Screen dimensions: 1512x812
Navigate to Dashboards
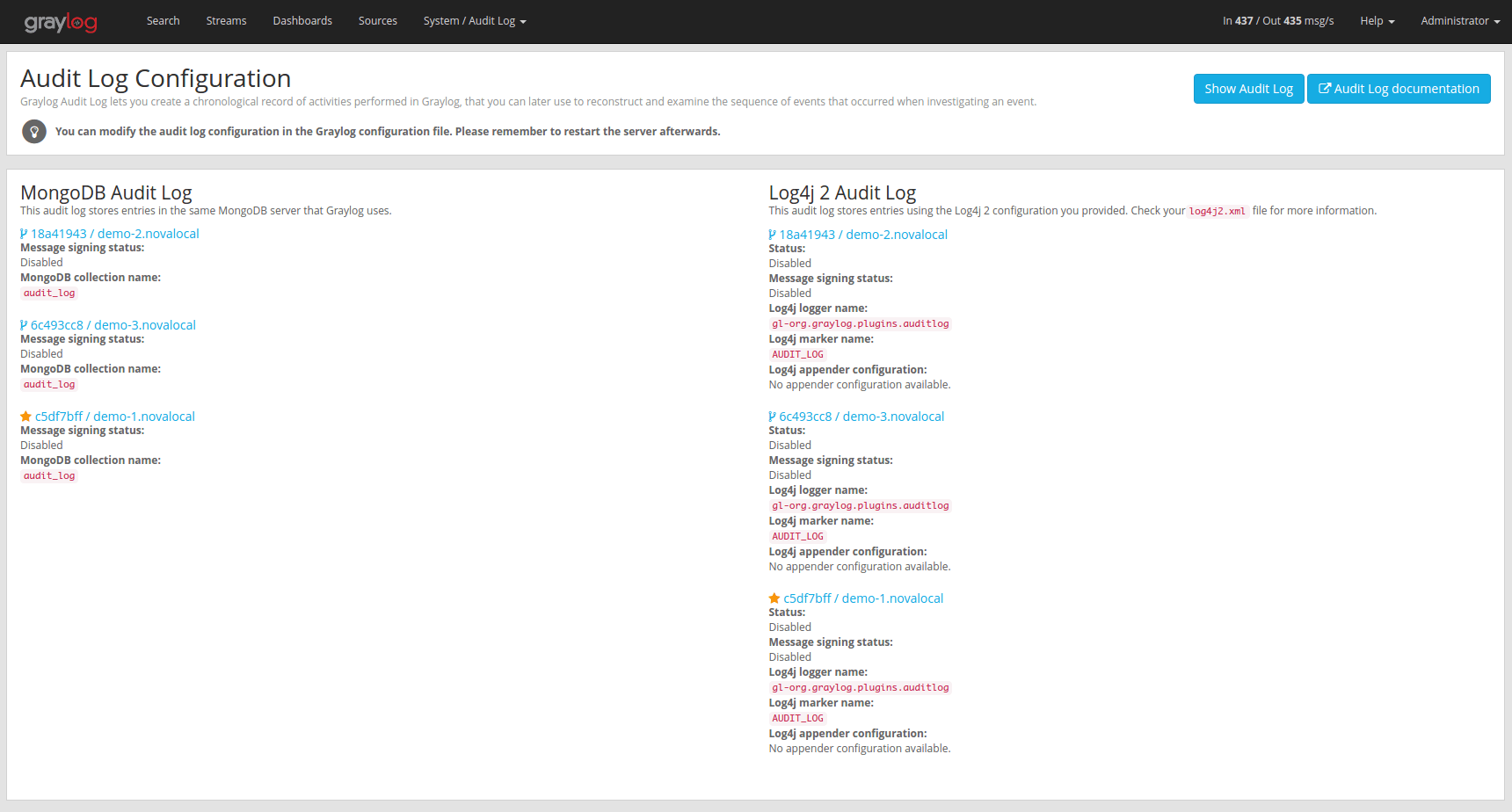(302, 20)
